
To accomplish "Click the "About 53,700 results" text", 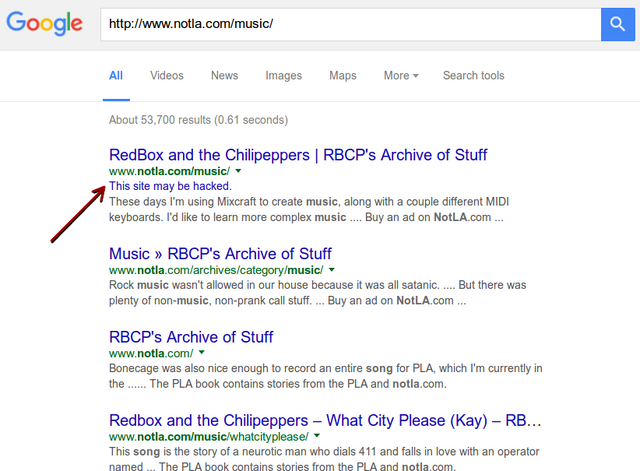I will (198, 120).
